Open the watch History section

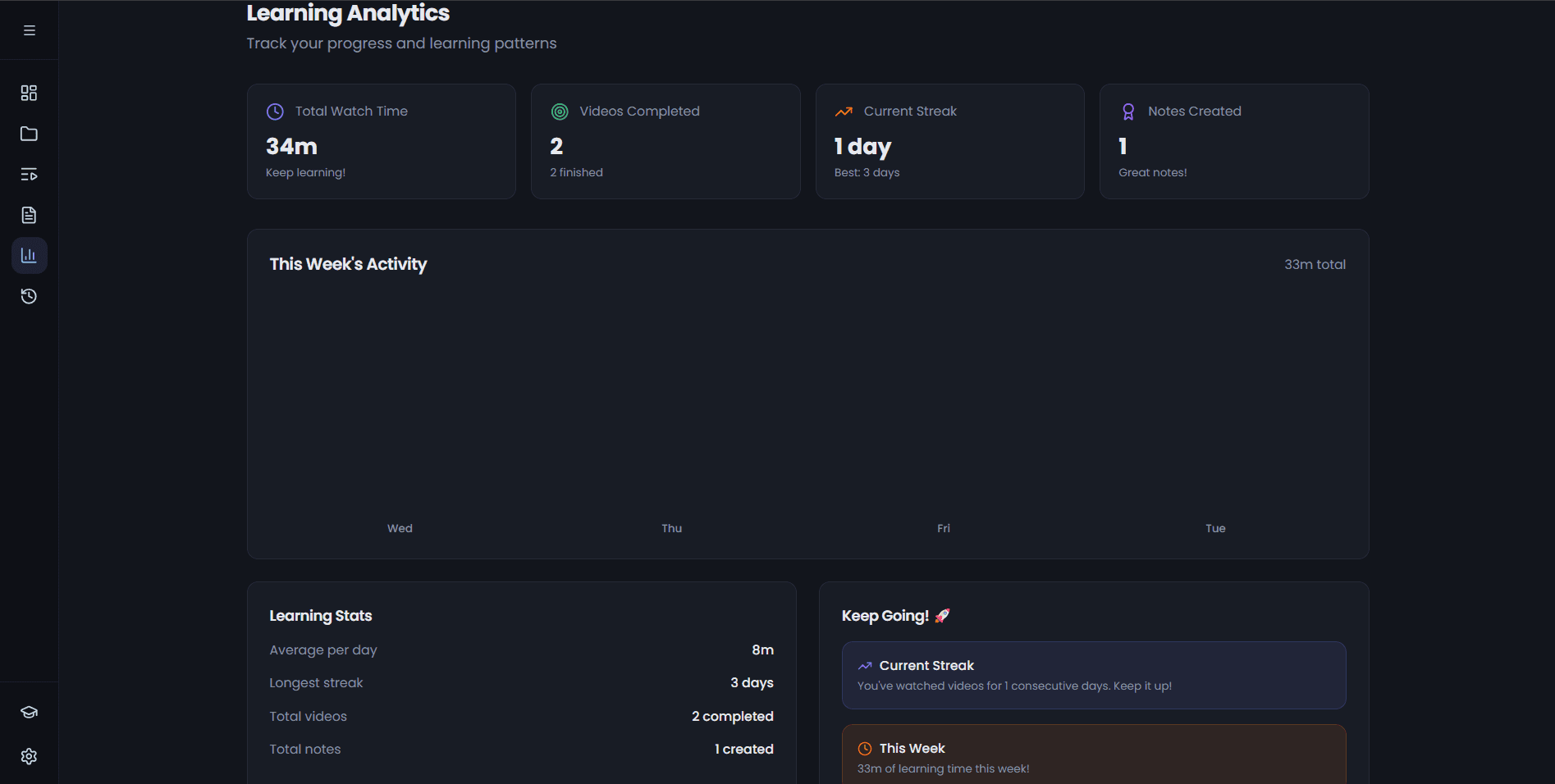coord(29,296)
